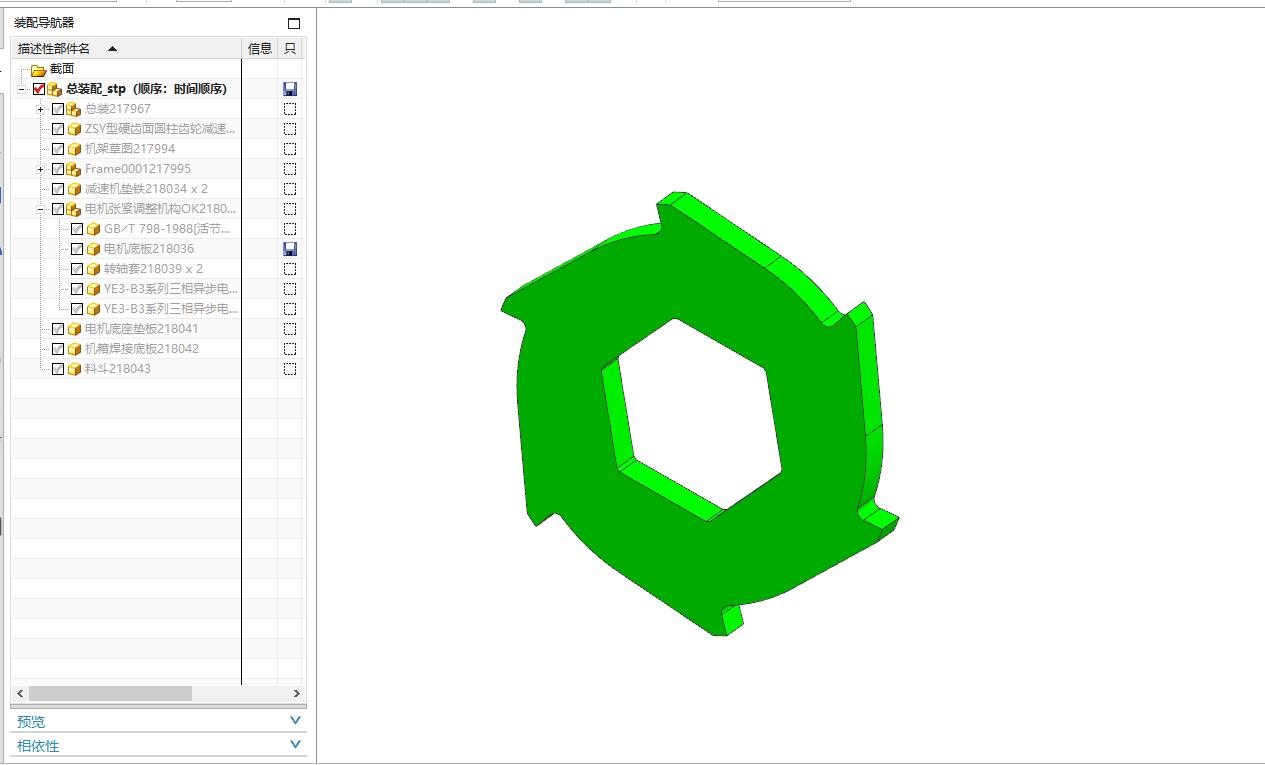
Task: Toggle the checkbox for 转轴套218039 x 2
Action: 77,269
